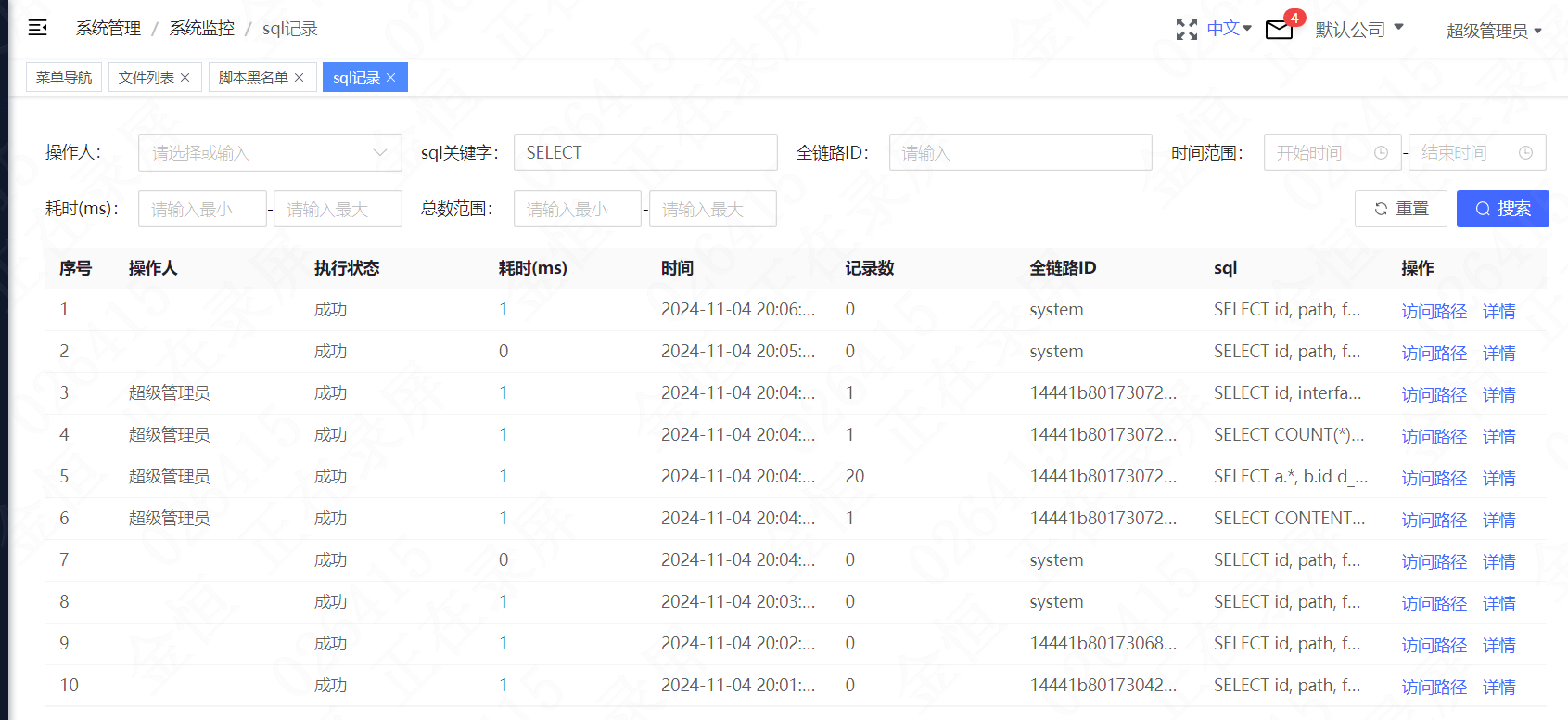
Task: Click sql cell 'SELECT a.*, b.id d_...'
Action: 1291,477
